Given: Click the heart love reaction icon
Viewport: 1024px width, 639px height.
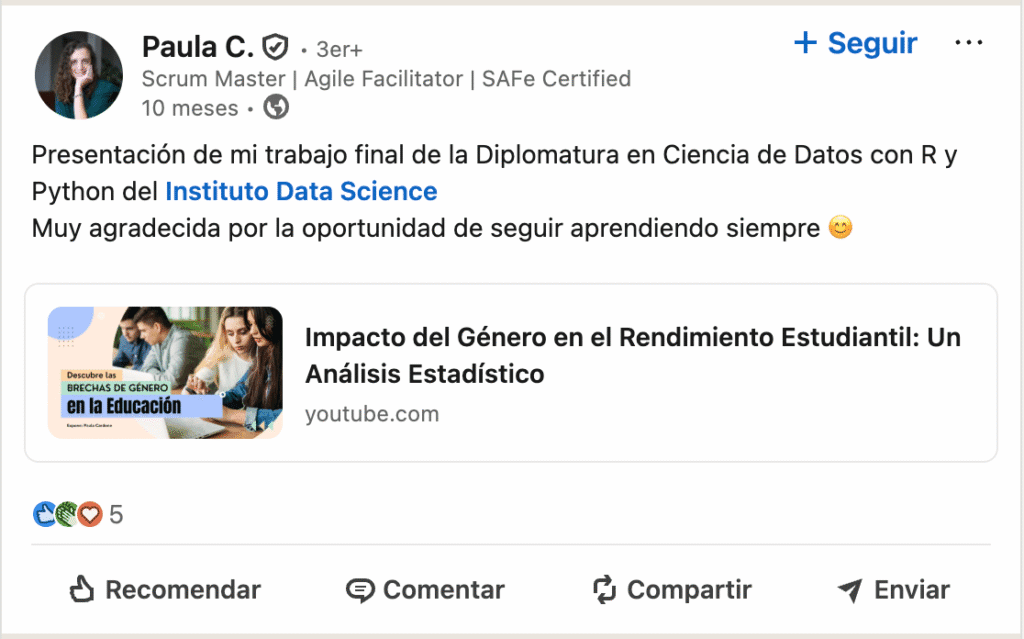Looking at the screenshot, I should 91,515.
